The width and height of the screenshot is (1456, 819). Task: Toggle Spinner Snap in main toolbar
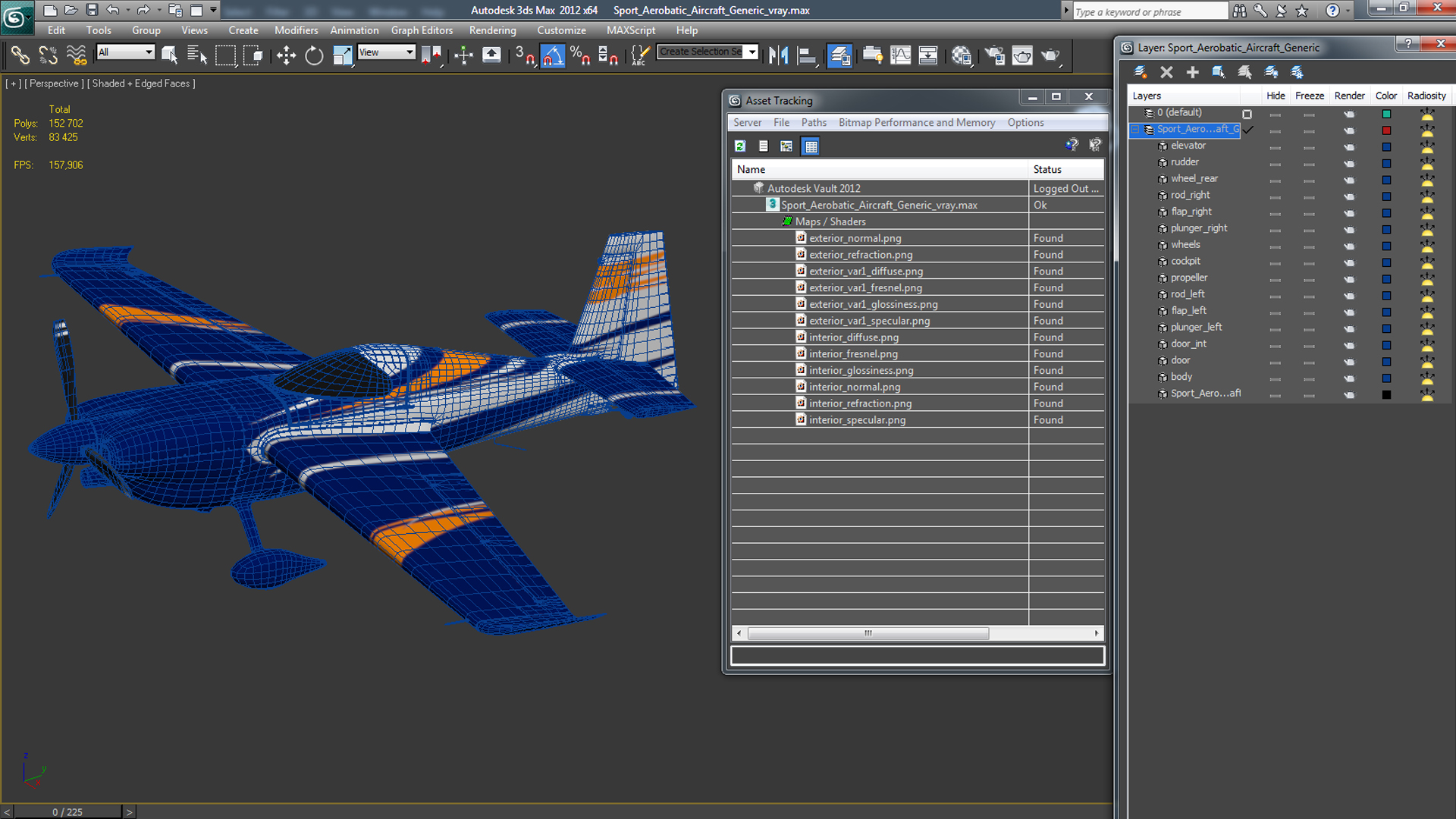(x=608, y=55)
